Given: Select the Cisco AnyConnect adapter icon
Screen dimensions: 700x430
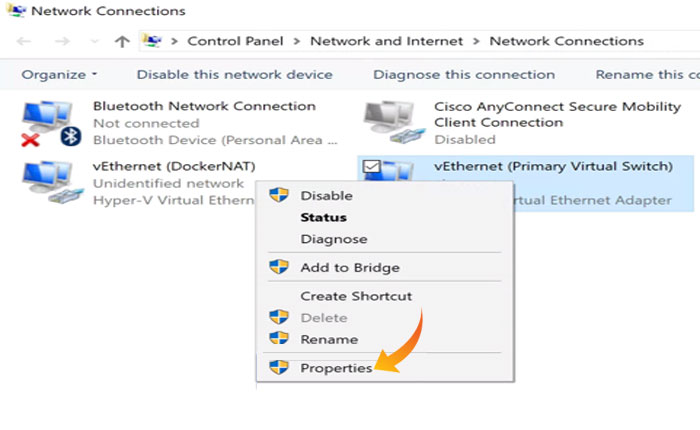Looking at the screenshot, I should tap(389, 122).
